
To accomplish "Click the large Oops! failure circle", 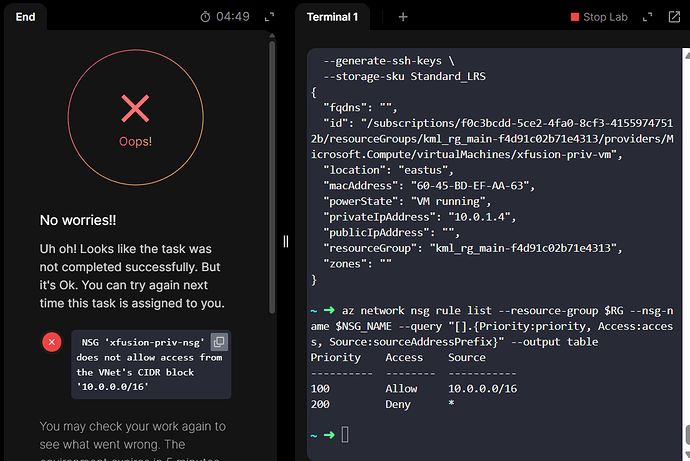I will [136, 113].
